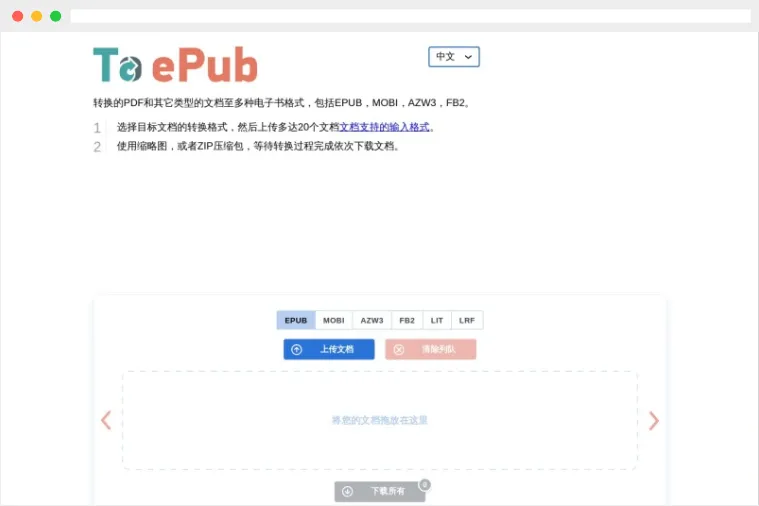This screenshot has height=506, width=759.
Task: Select the LIT format tab
Action: [x=437, y=320]
